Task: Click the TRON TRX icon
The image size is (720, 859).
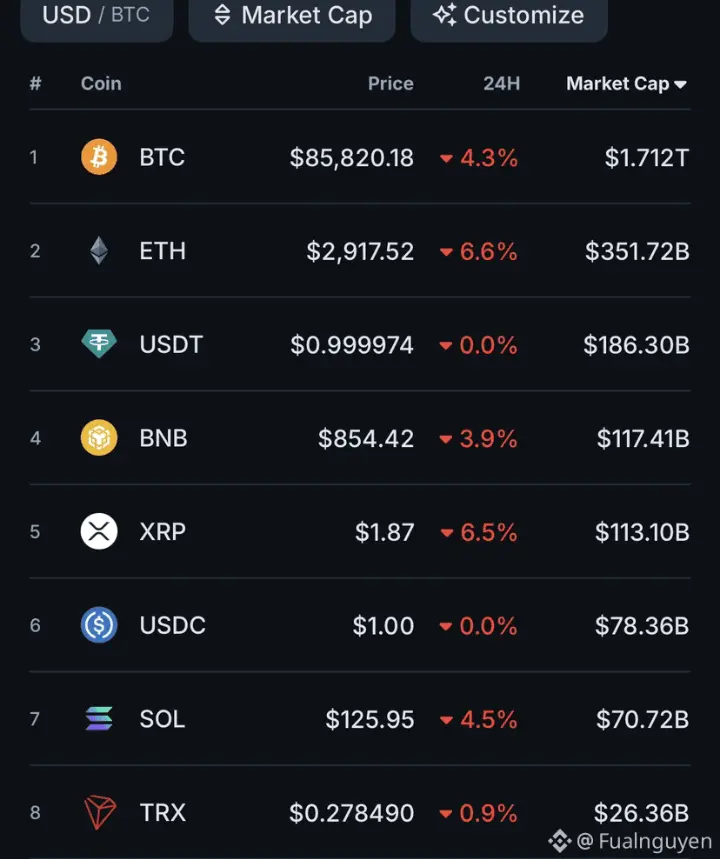Action: click(100, 812)
